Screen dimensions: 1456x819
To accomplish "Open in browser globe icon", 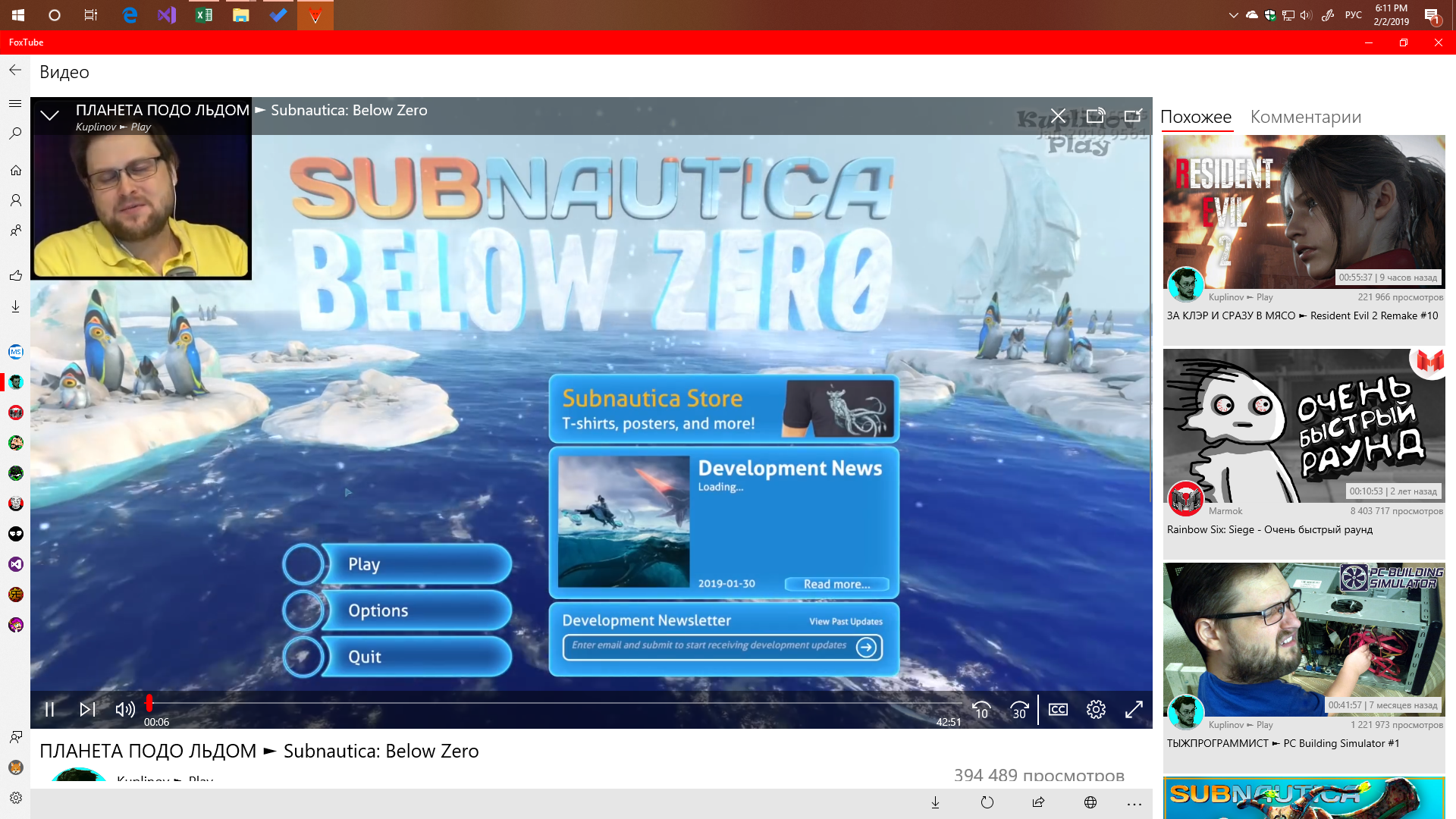I will click(1090, 802).
